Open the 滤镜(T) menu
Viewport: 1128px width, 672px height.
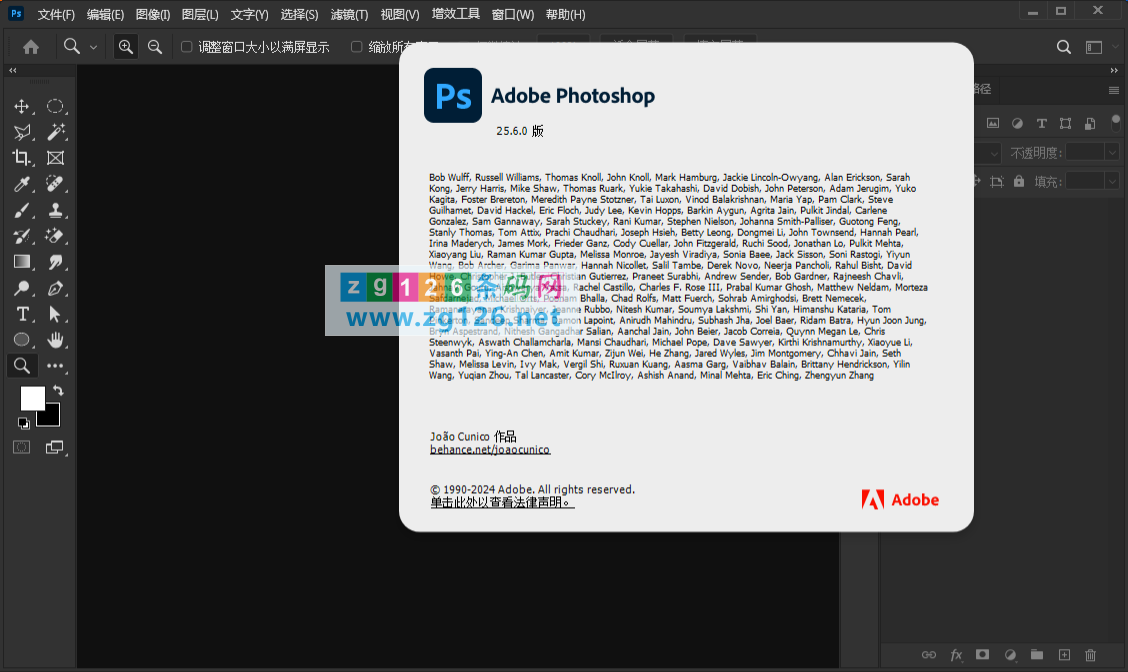349,14
